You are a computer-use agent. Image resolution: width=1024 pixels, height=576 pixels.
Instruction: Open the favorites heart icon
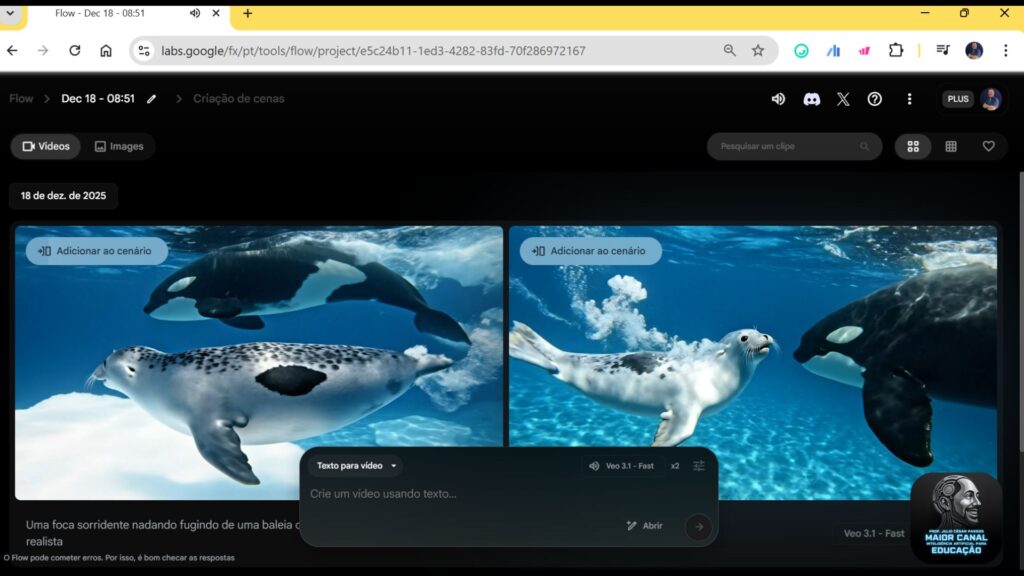pyautogui.click(x=989, y=146)
